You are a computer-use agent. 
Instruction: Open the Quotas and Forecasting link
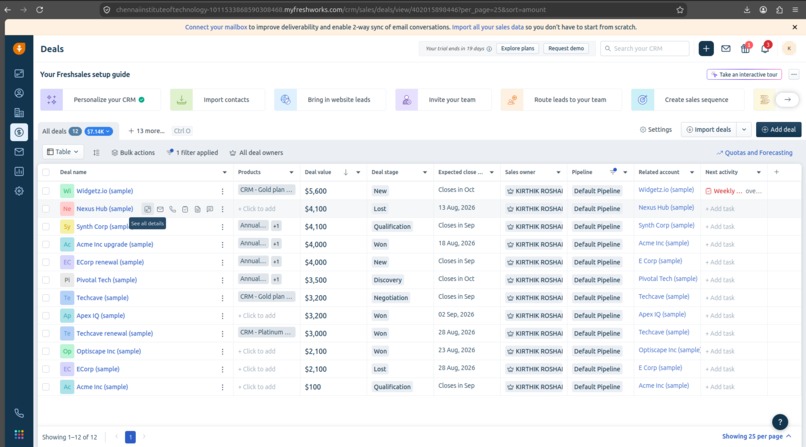tap(755, 153)
